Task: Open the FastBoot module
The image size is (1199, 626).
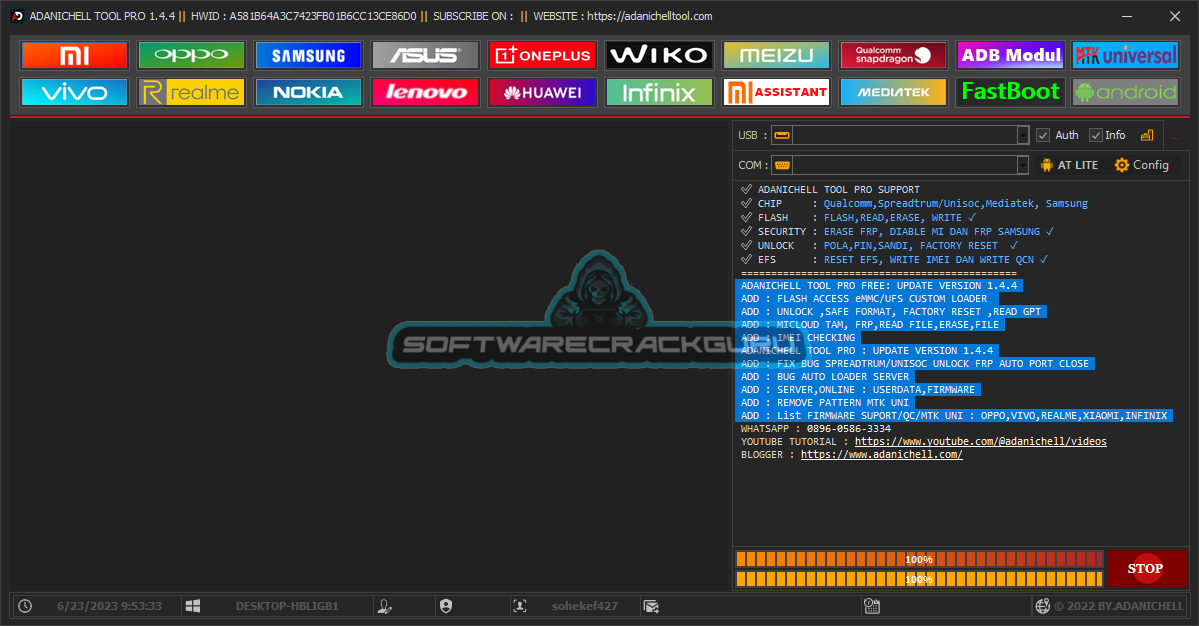Action: point(1010,92)
